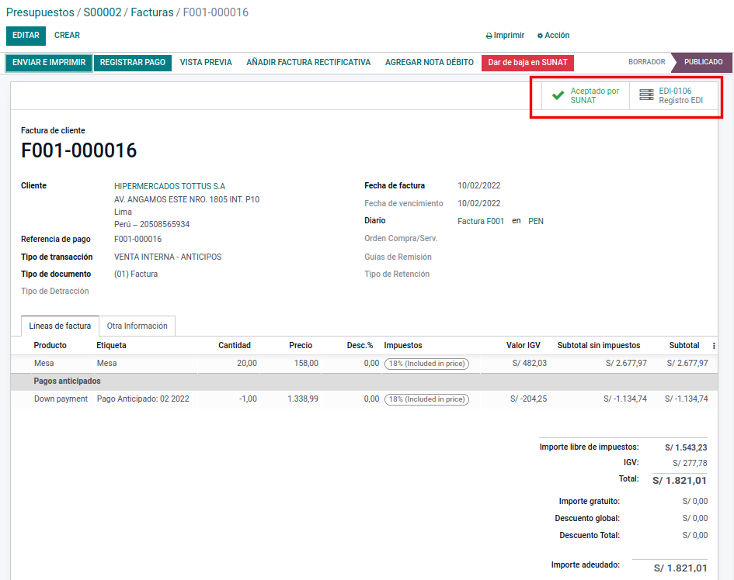The image size is (734, 580).
Task: Click REGISTRAR PAGO button
Action: pos(133,62)
